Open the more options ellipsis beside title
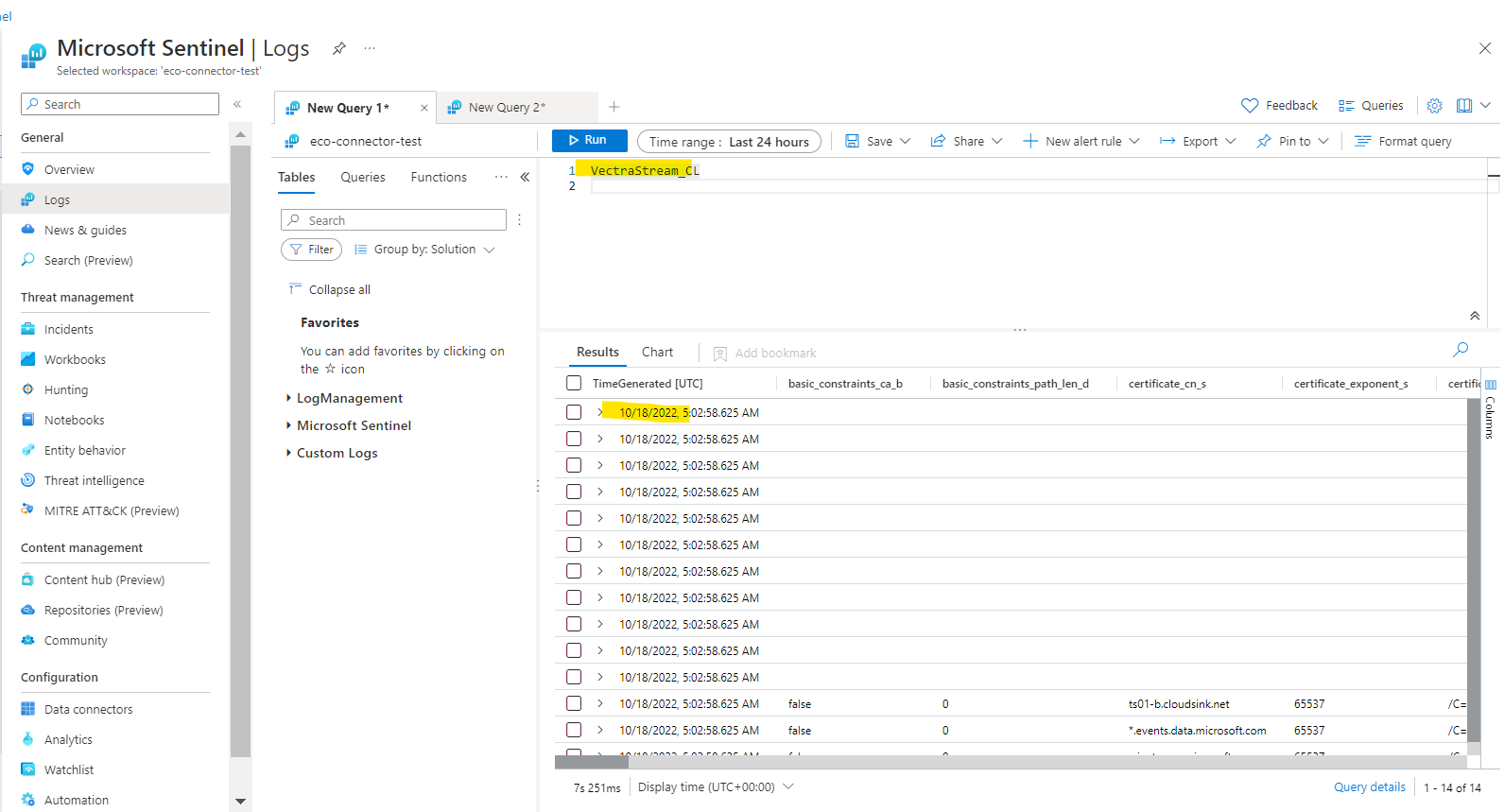Viewport: 1504px width, 812px height. tap(370, 48)
